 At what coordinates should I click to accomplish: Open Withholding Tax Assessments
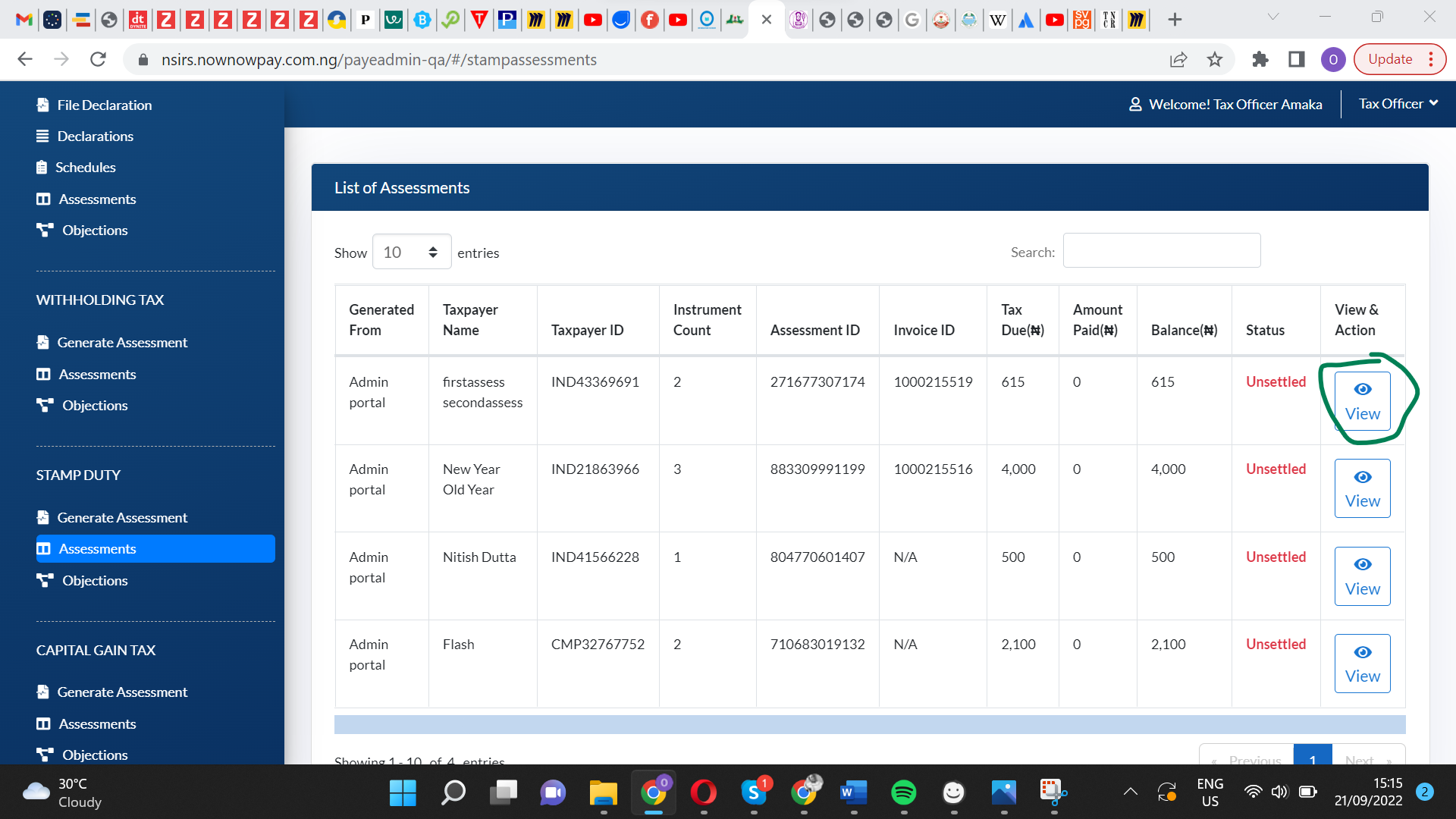point(86,374)
